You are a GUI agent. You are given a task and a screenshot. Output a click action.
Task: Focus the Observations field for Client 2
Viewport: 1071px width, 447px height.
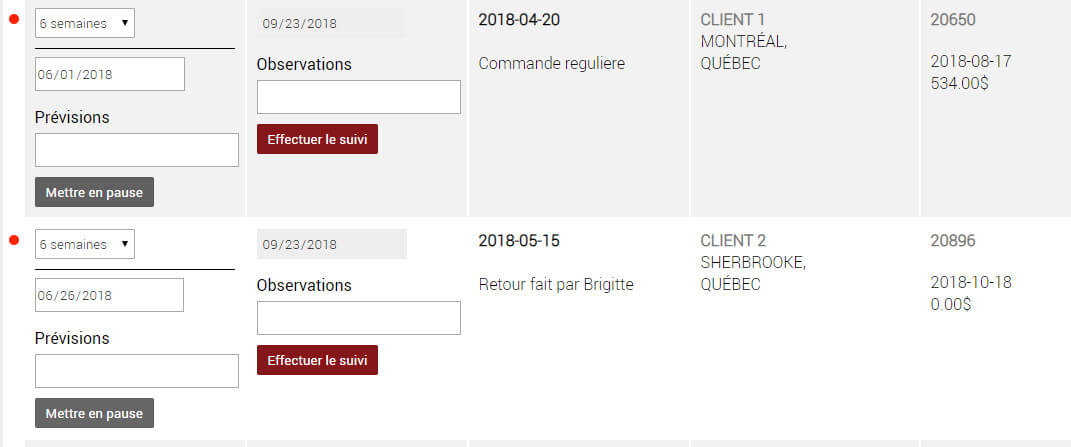click(x=359, y=318)
